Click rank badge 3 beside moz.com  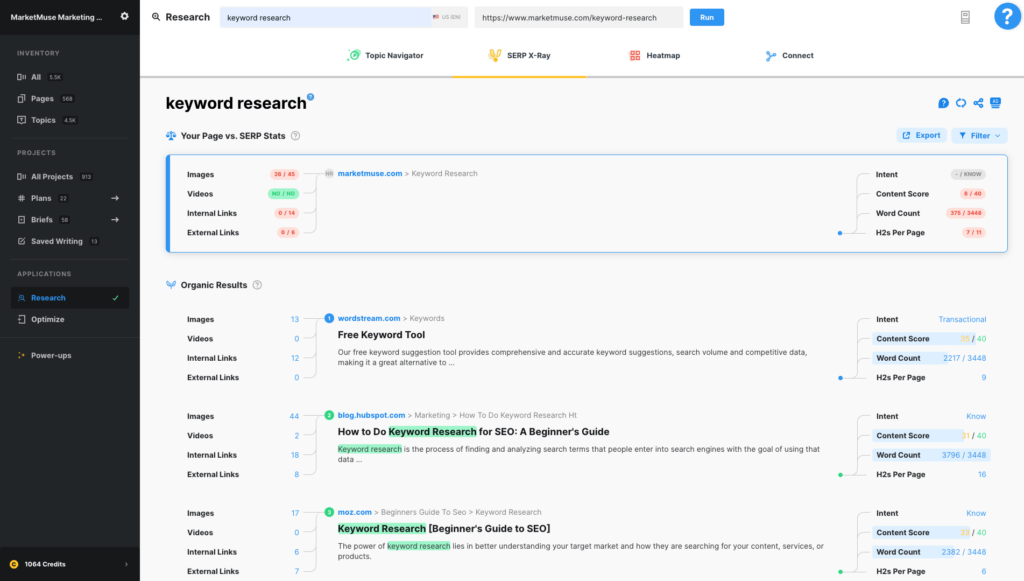pos(329,512)
